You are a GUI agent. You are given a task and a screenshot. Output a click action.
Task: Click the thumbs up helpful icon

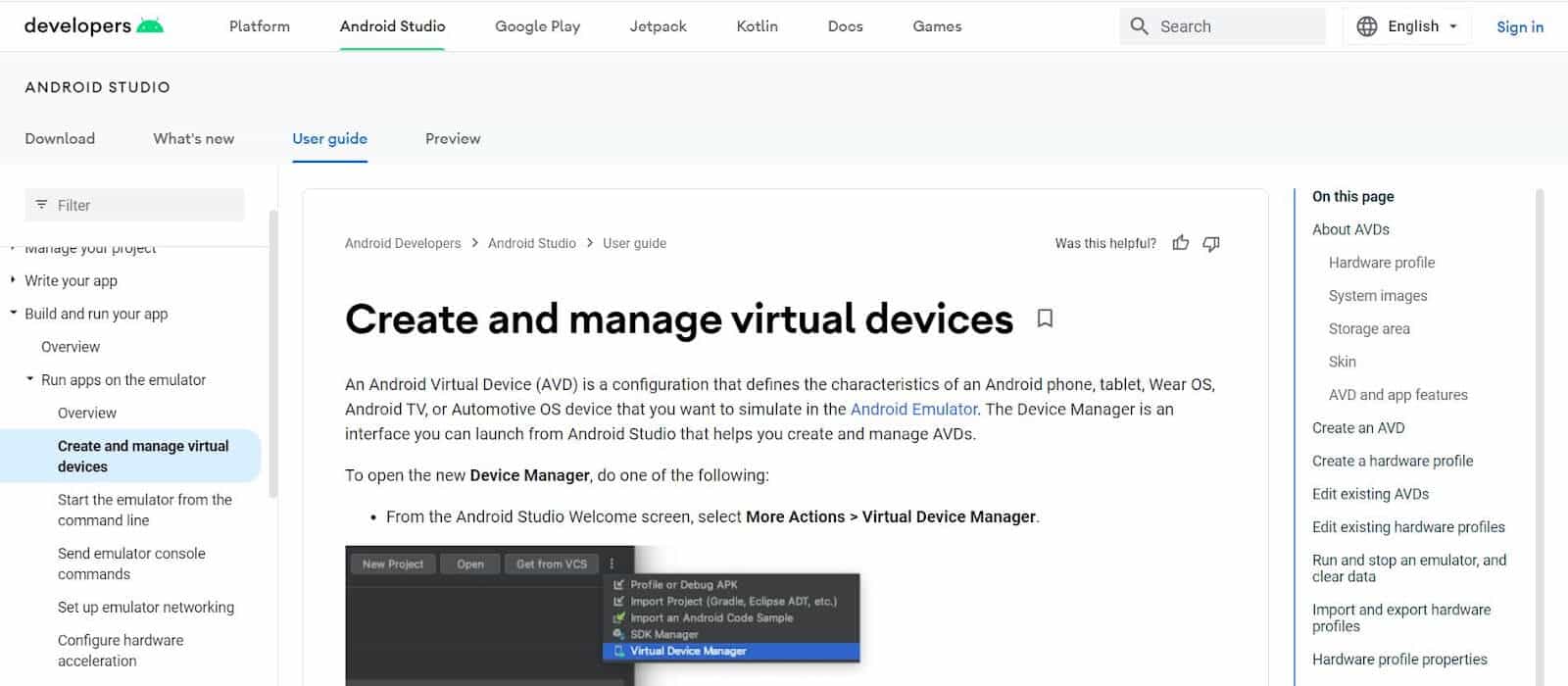coord(1181,243)
